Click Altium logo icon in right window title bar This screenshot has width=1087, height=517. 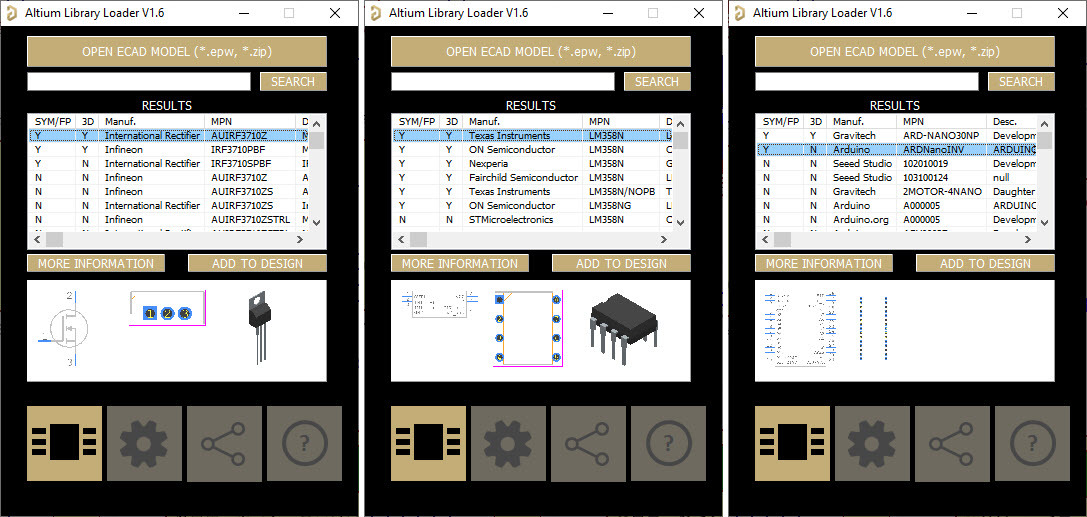(x=740, y=12)
